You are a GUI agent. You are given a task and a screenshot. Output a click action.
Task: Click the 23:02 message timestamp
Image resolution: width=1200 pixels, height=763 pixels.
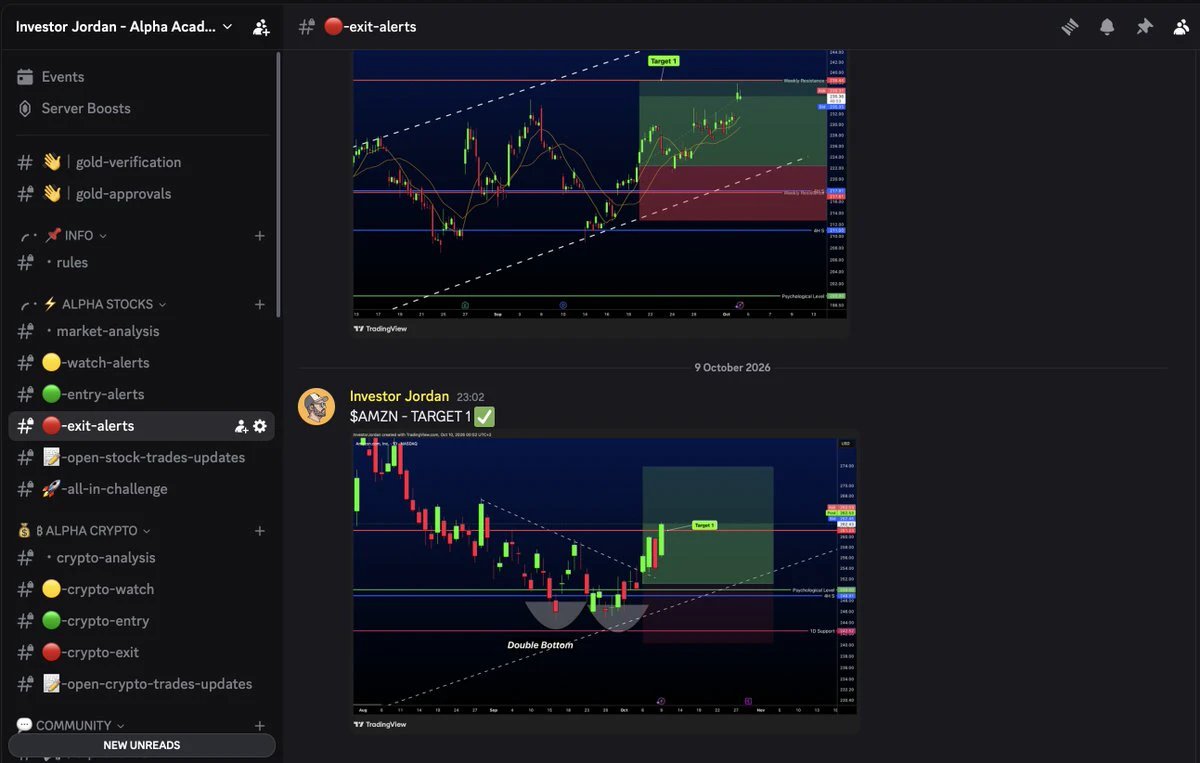pyautogui.click(x=470, y=397)
